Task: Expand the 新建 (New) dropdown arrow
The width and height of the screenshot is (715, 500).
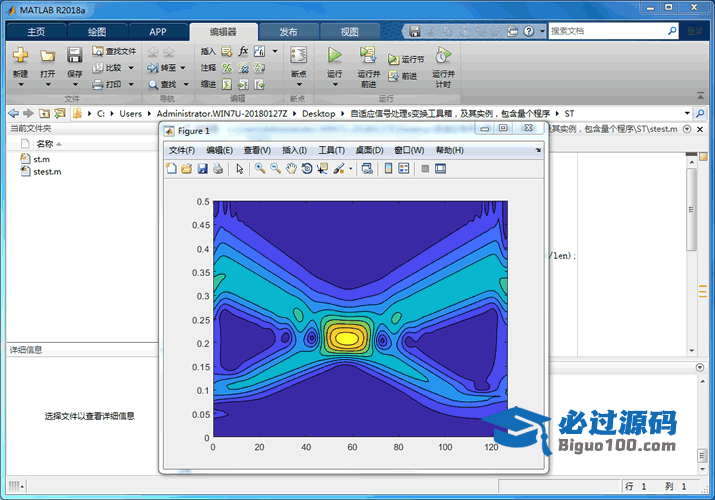Action: [x=21, y=85]
